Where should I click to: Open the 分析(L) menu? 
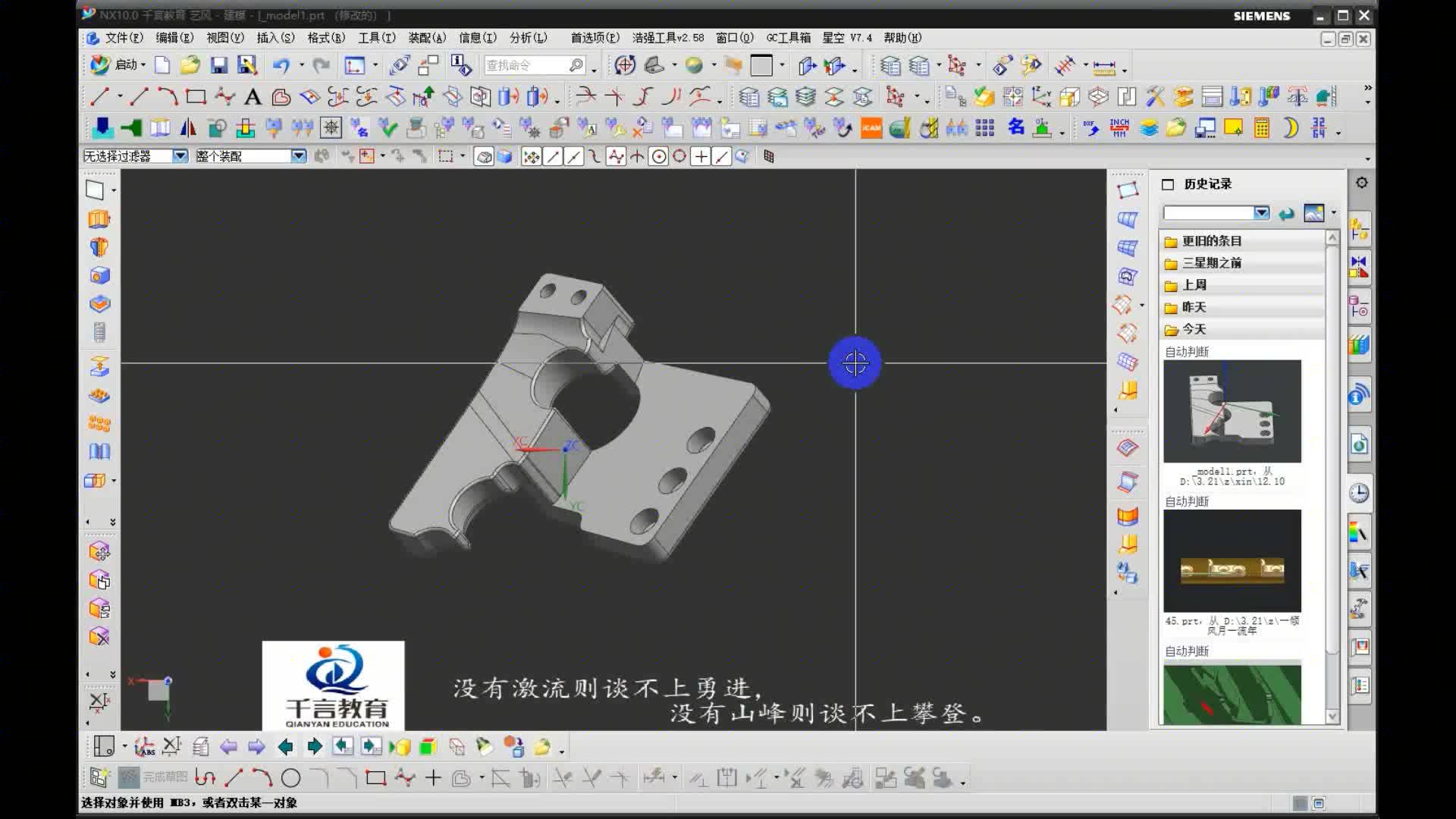(x=528, y=38)
